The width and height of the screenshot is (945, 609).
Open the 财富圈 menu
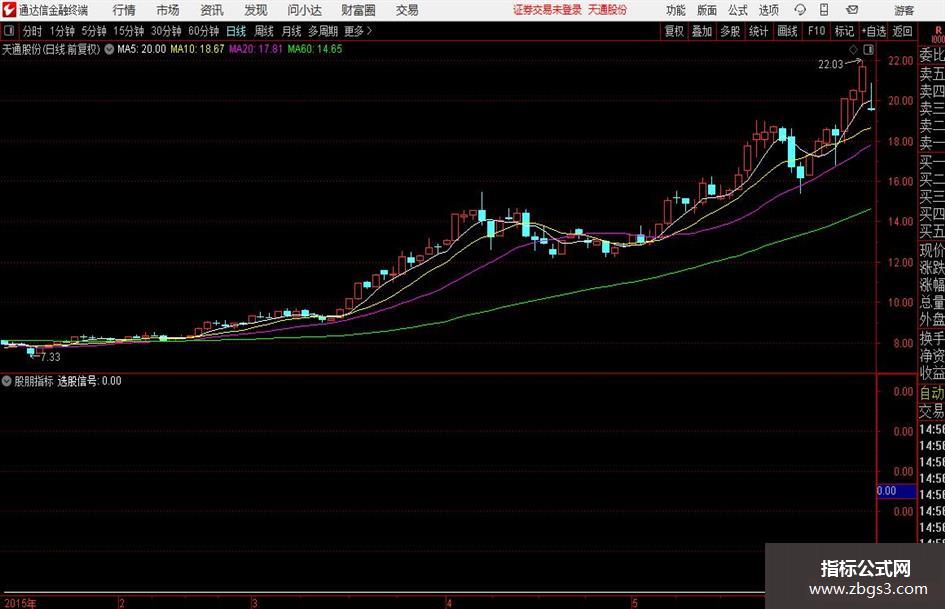(x=358, y=10)
